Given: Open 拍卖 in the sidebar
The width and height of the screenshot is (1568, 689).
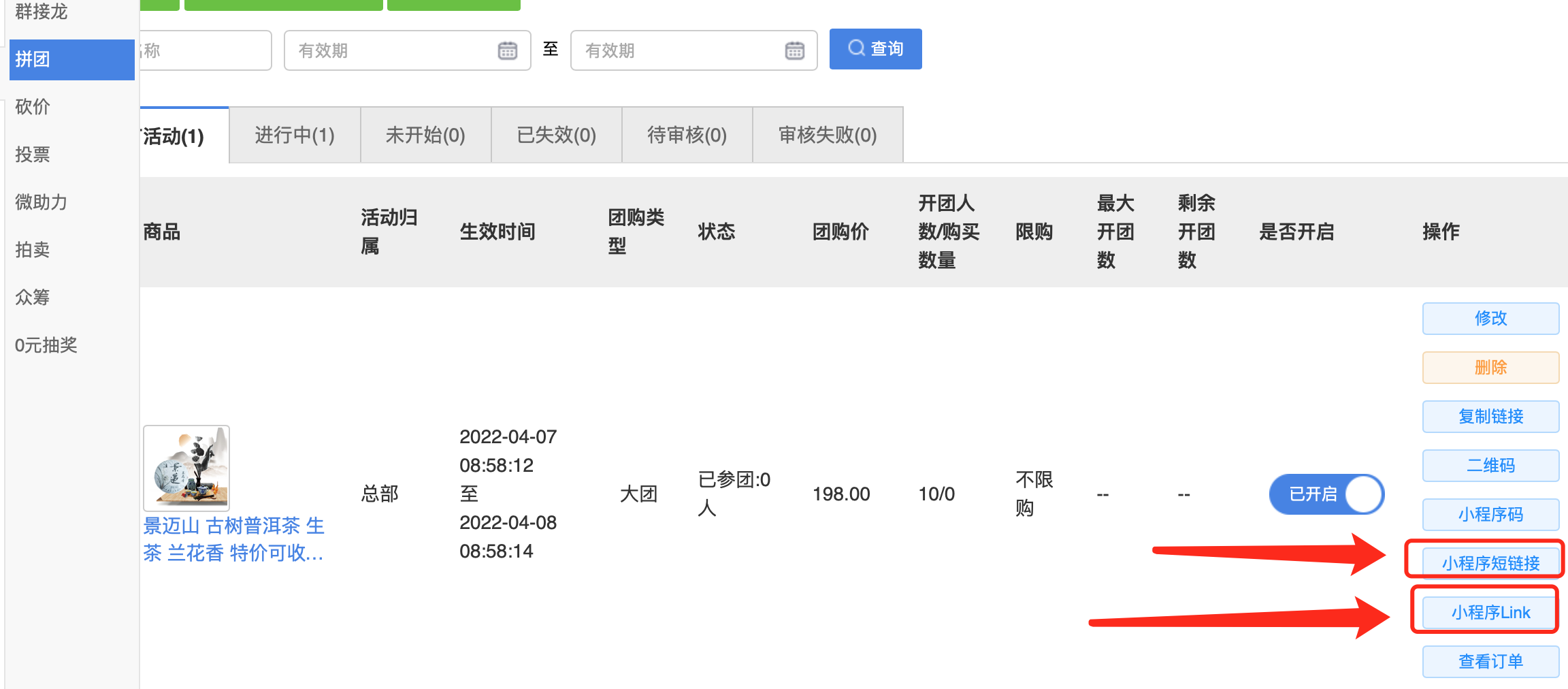Looking at the screenshot, I should point(33,250).
